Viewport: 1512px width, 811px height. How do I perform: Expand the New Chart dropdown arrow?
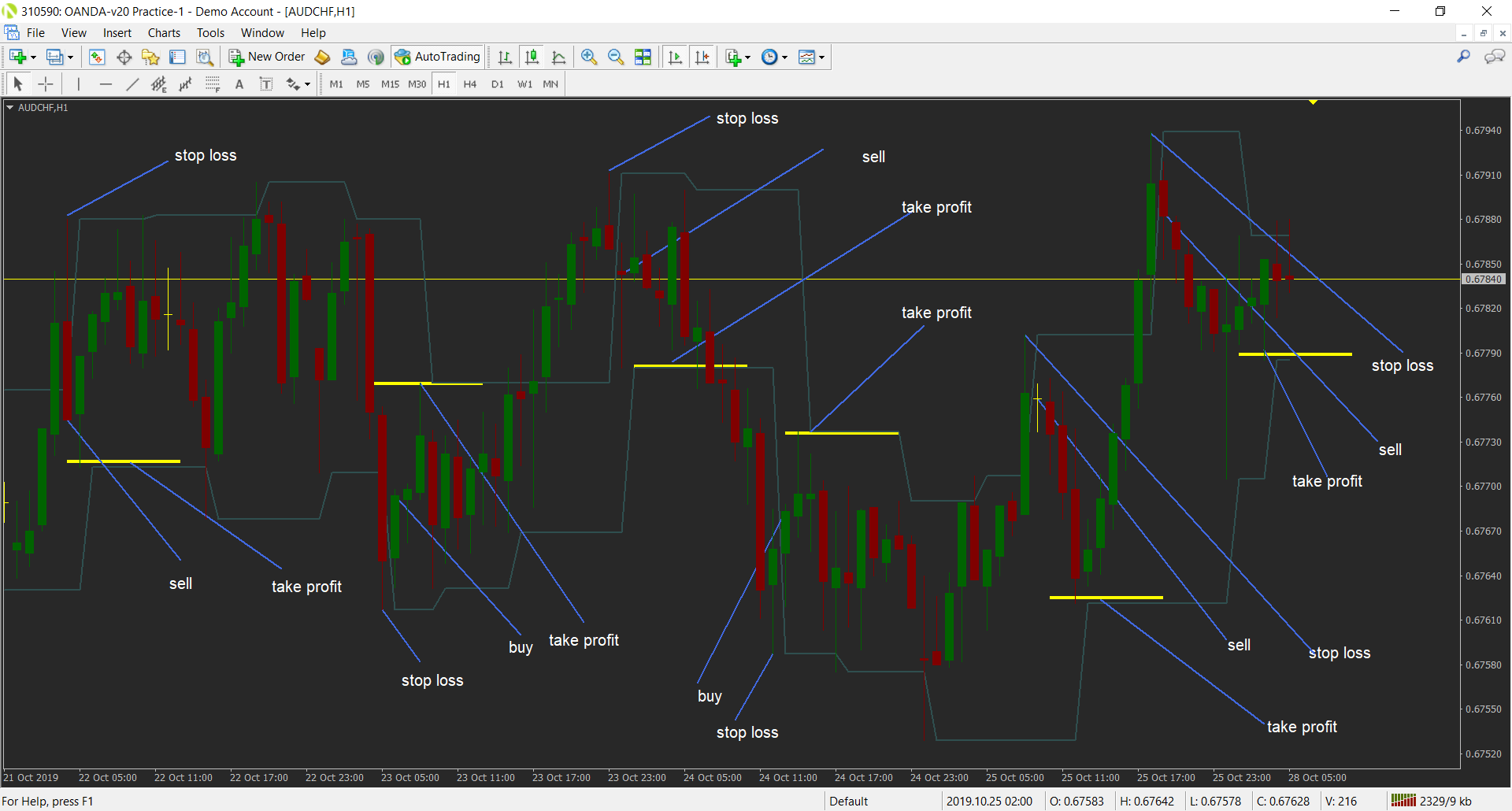33,57
